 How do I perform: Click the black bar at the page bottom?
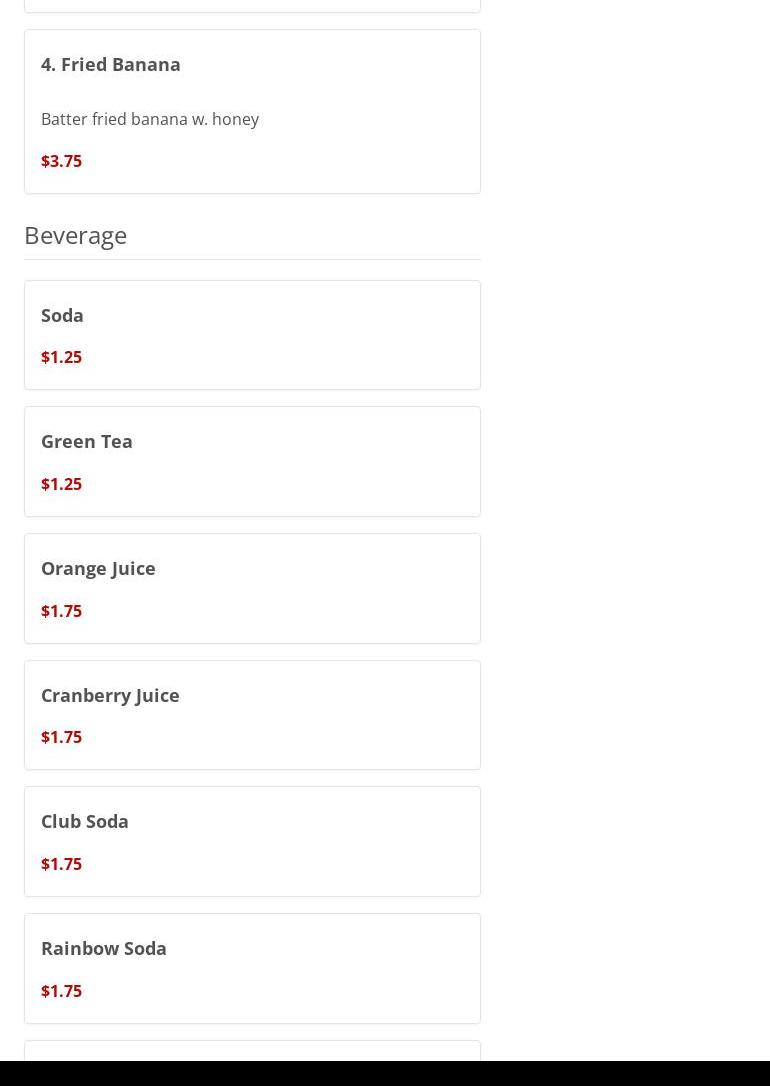(x=385, y=1074)
